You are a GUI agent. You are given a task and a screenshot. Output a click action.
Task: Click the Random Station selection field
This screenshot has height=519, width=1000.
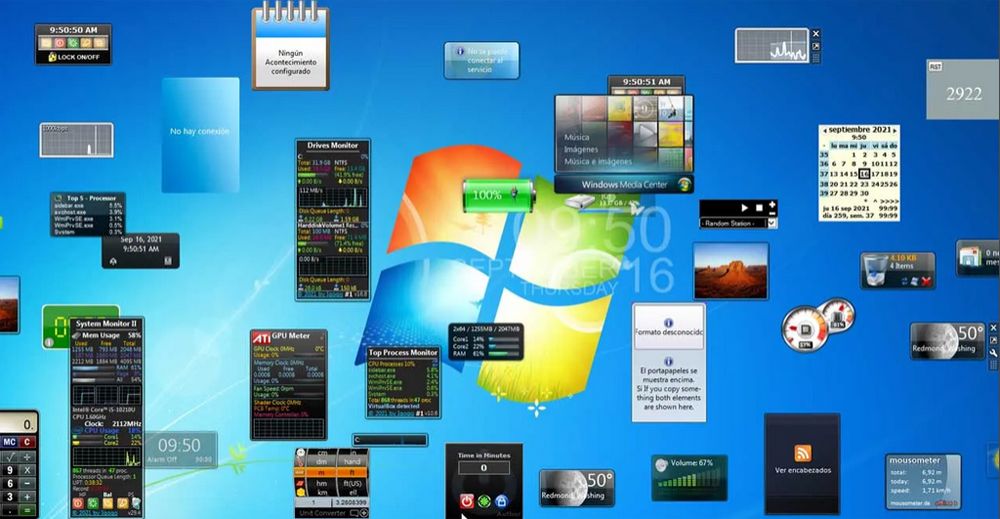pos(733,223)
